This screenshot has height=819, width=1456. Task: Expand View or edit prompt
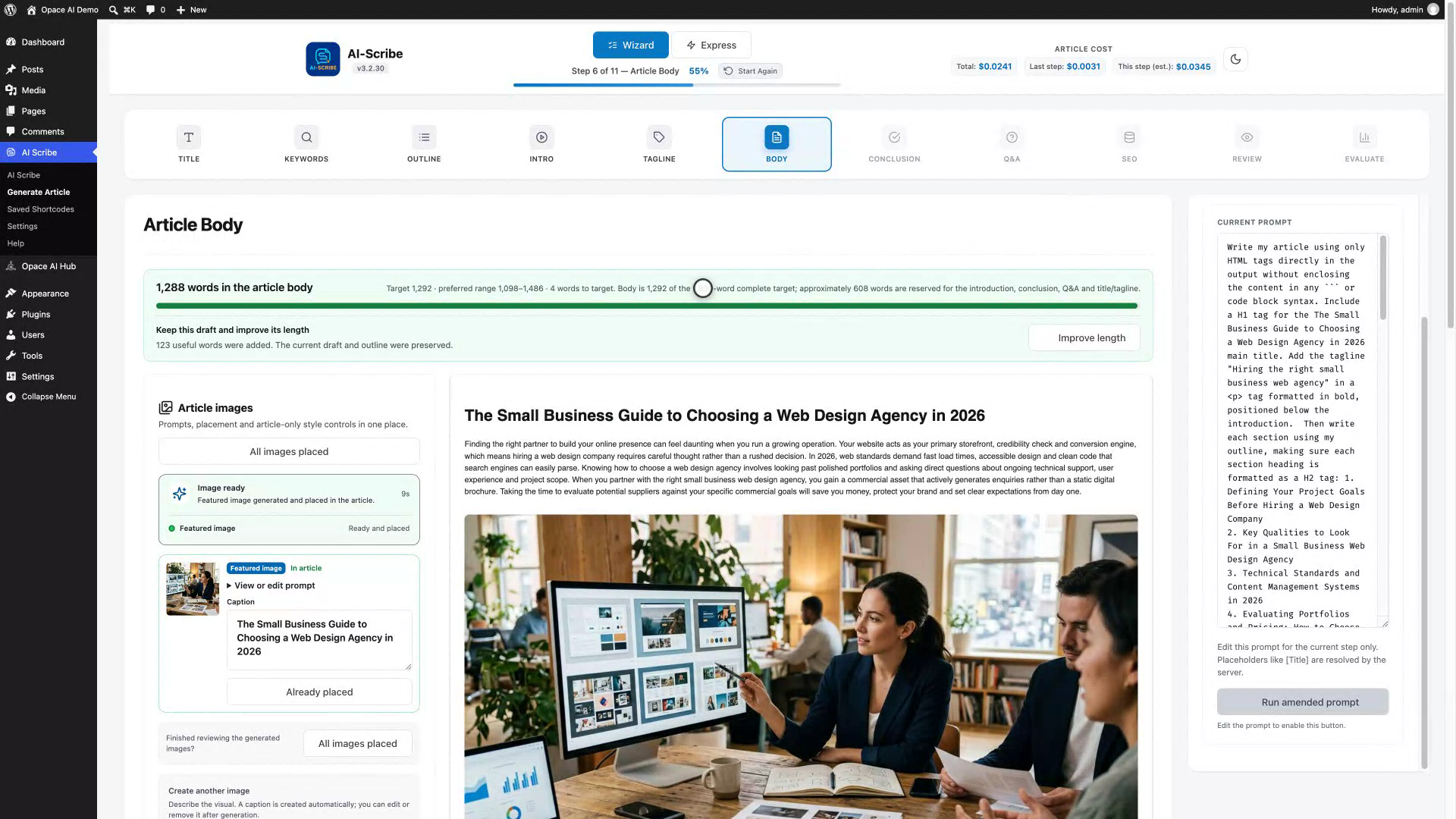(271, 586)
